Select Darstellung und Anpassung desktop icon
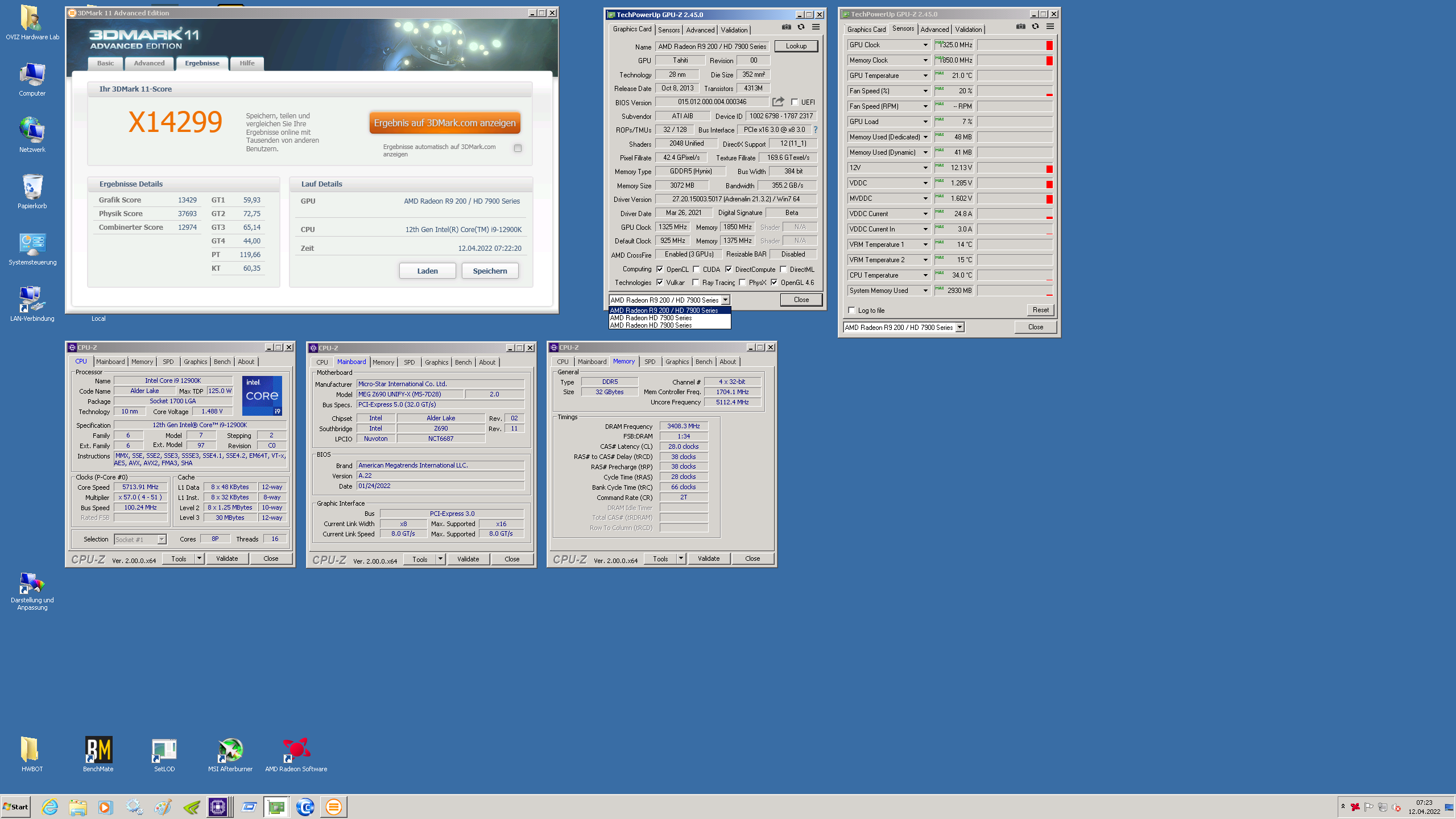The image size is (1456, 819). 32,591
